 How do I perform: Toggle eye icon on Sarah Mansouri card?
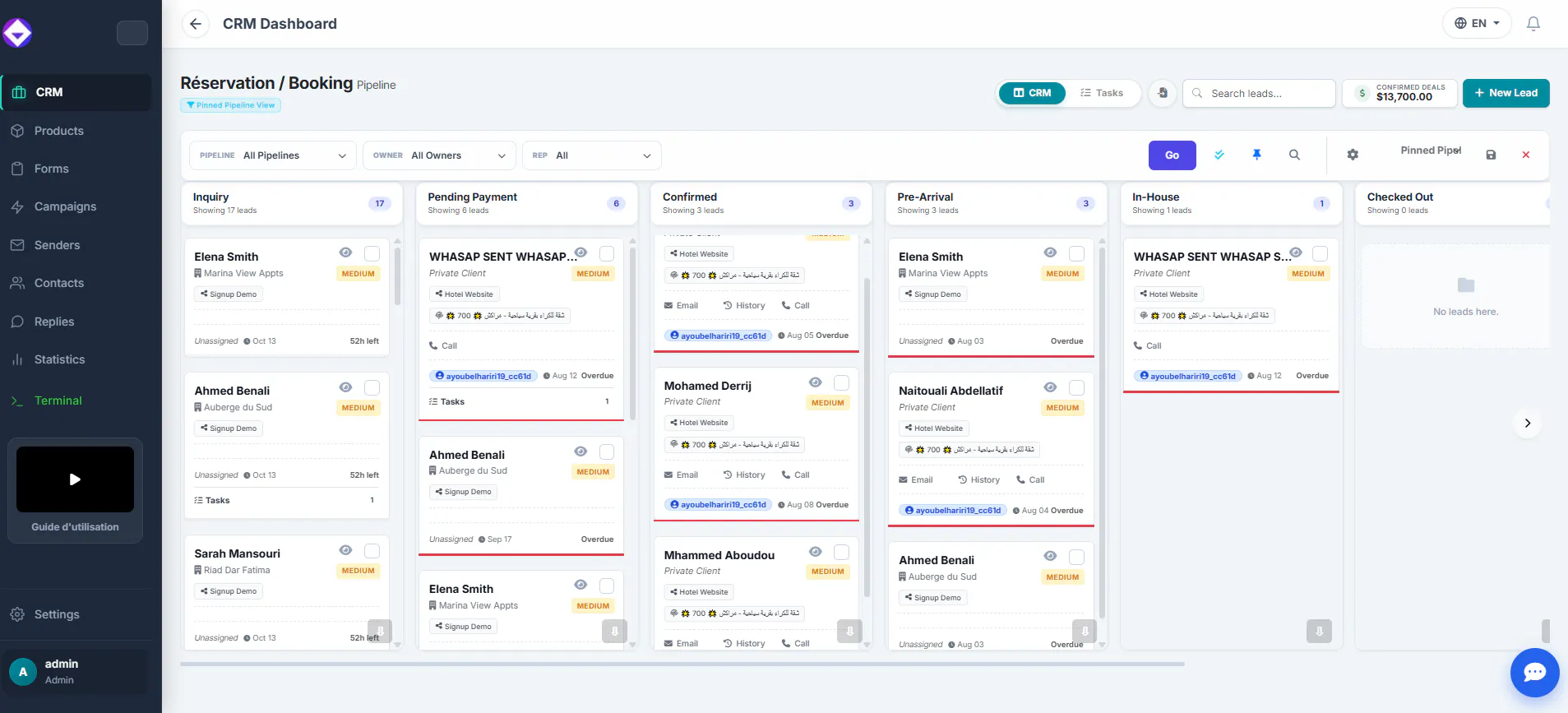345,550
